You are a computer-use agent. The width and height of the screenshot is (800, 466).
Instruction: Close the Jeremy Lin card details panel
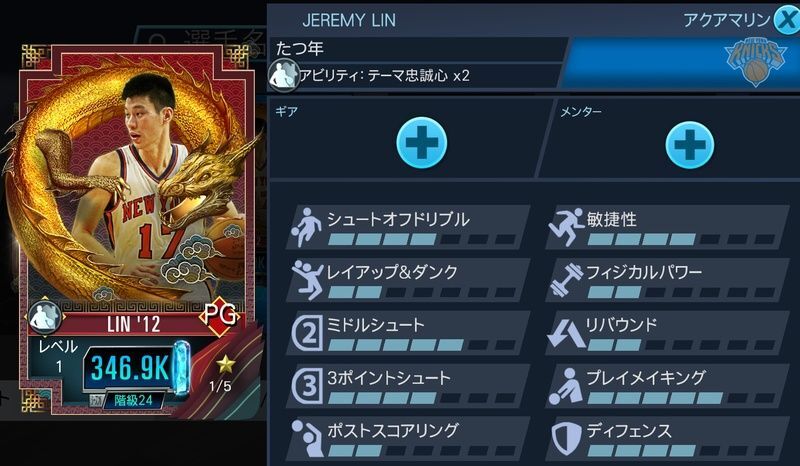point(786,20)
